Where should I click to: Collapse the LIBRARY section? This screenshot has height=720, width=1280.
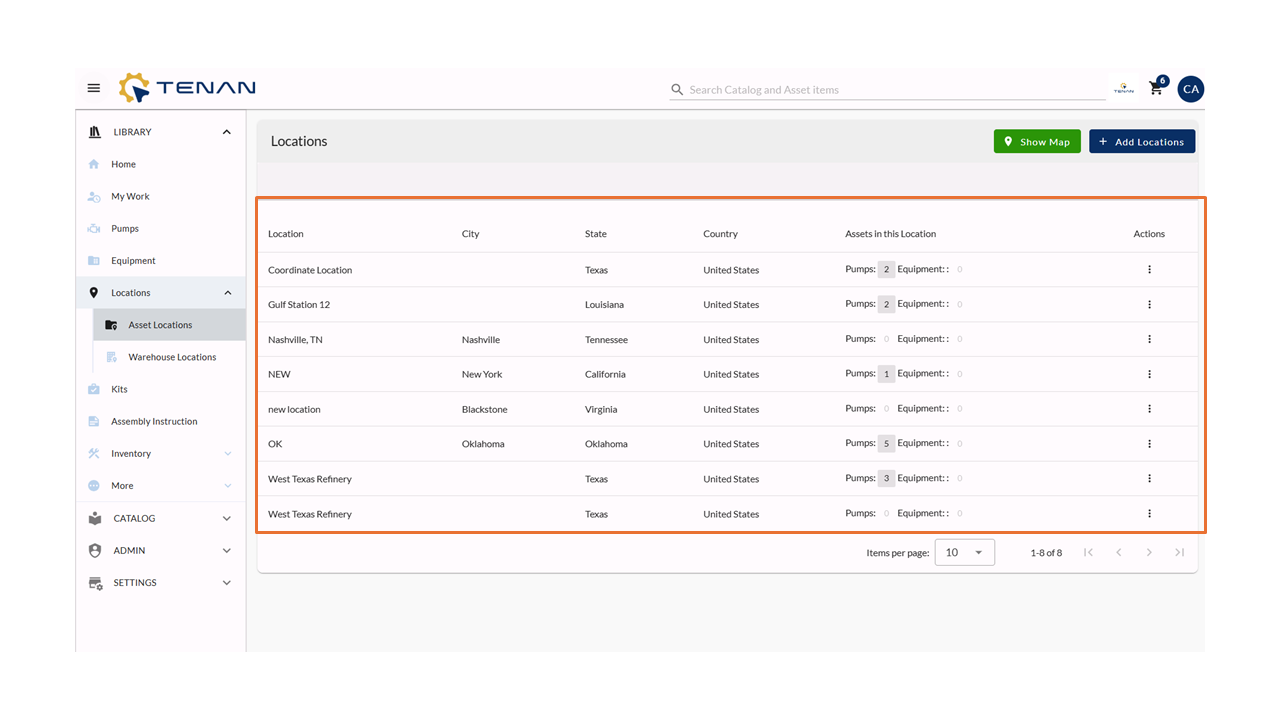tap(226, 132)
